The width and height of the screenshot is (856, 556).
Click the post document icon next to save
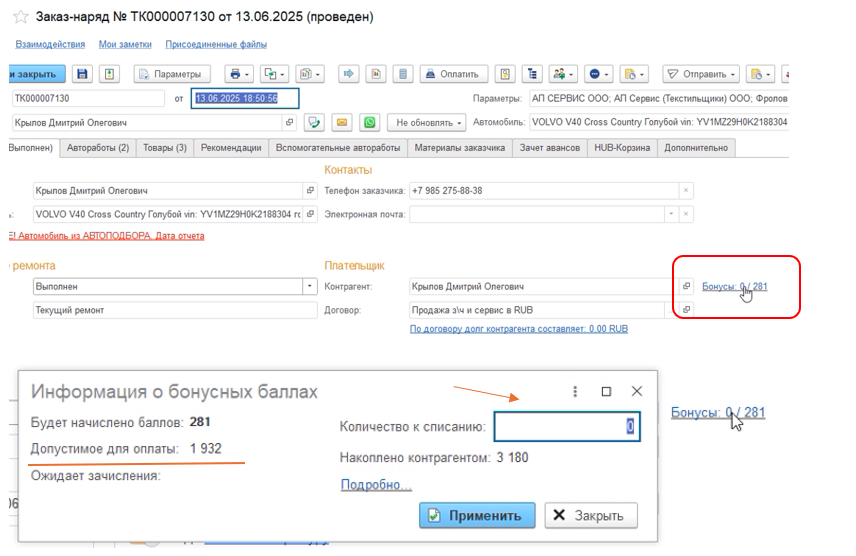pos(109,74)
